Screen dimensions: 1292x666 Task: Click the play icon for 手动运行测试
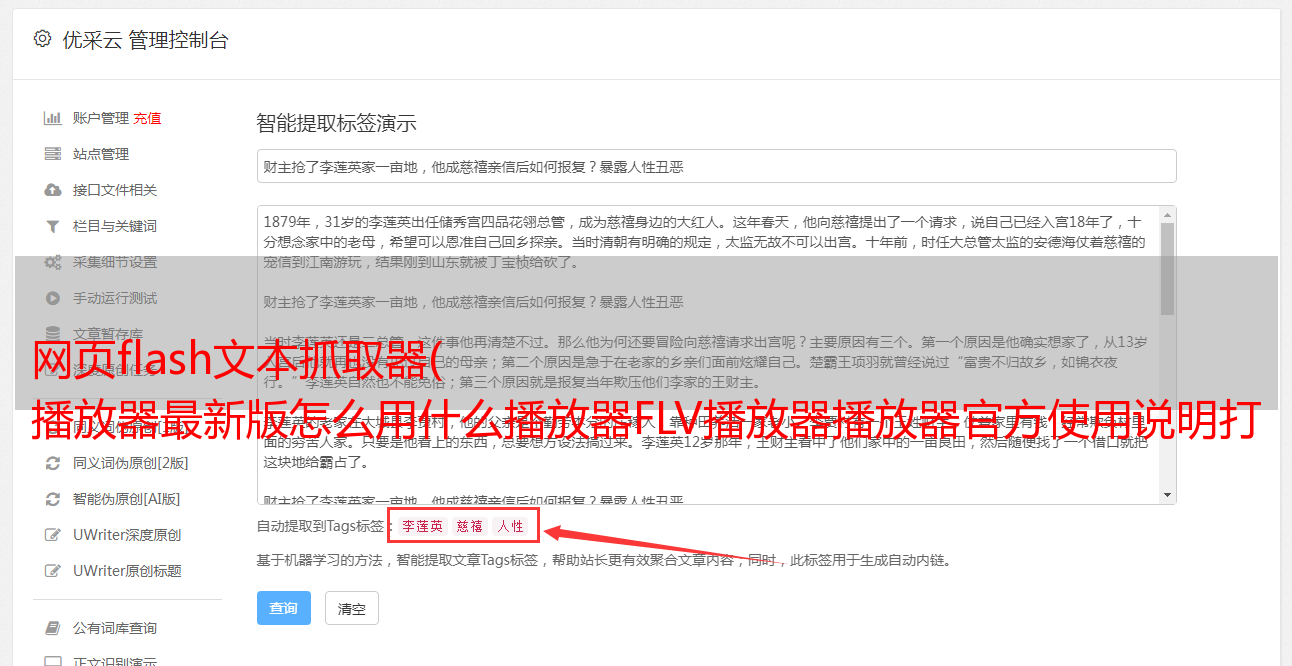click(53, 298)
